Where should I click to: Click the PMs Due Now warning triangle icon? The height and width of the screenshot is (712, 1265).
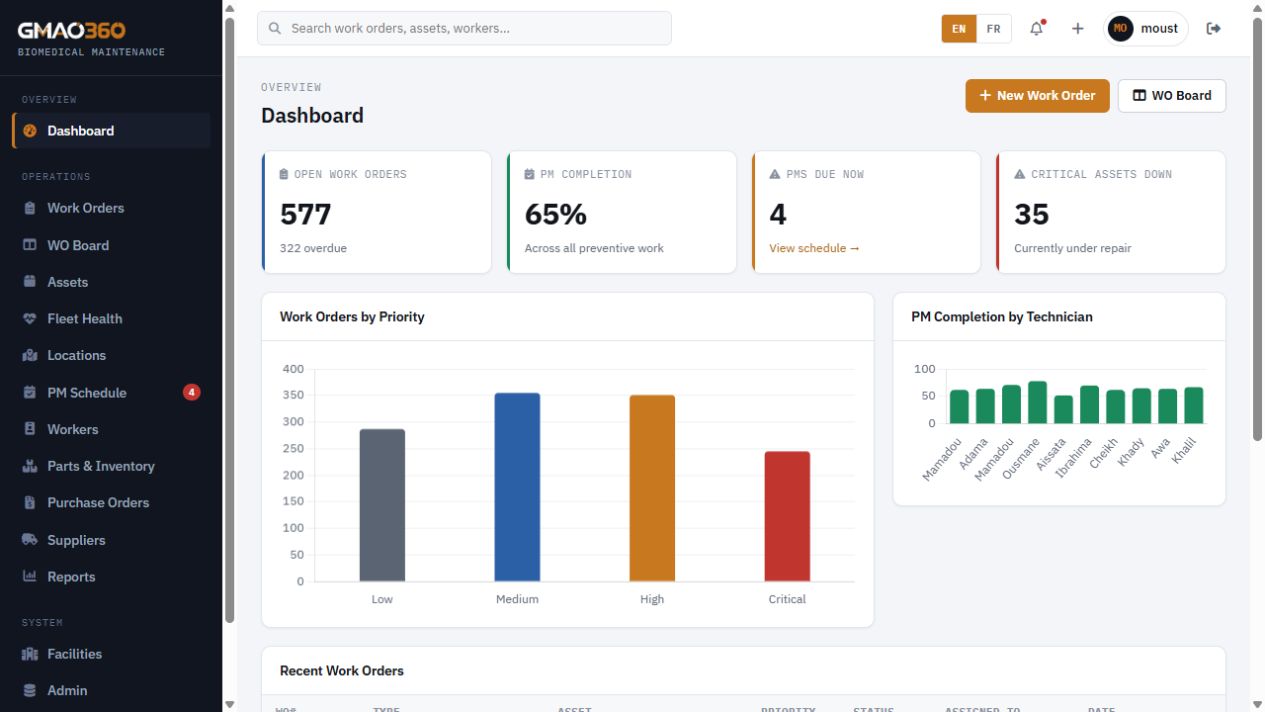774,174
